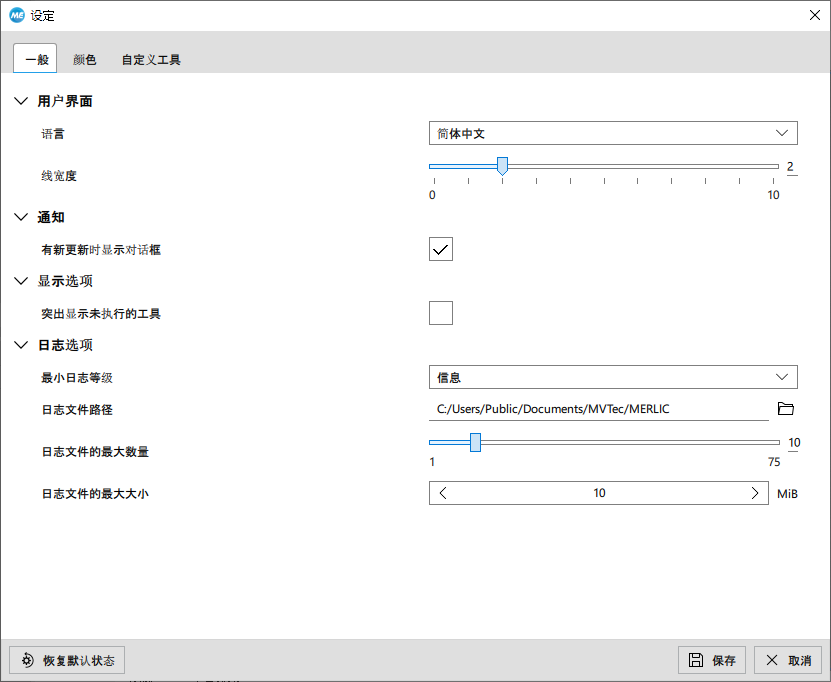Click the 保存 button
The height and width of the screenshot is (682, 831).
click(712, 660)
